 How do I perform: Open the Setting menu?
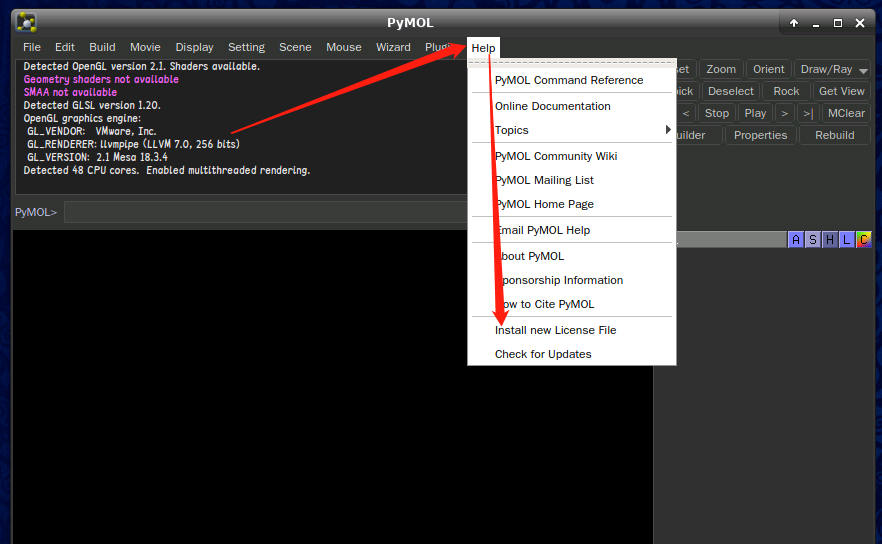pos(246,47)
